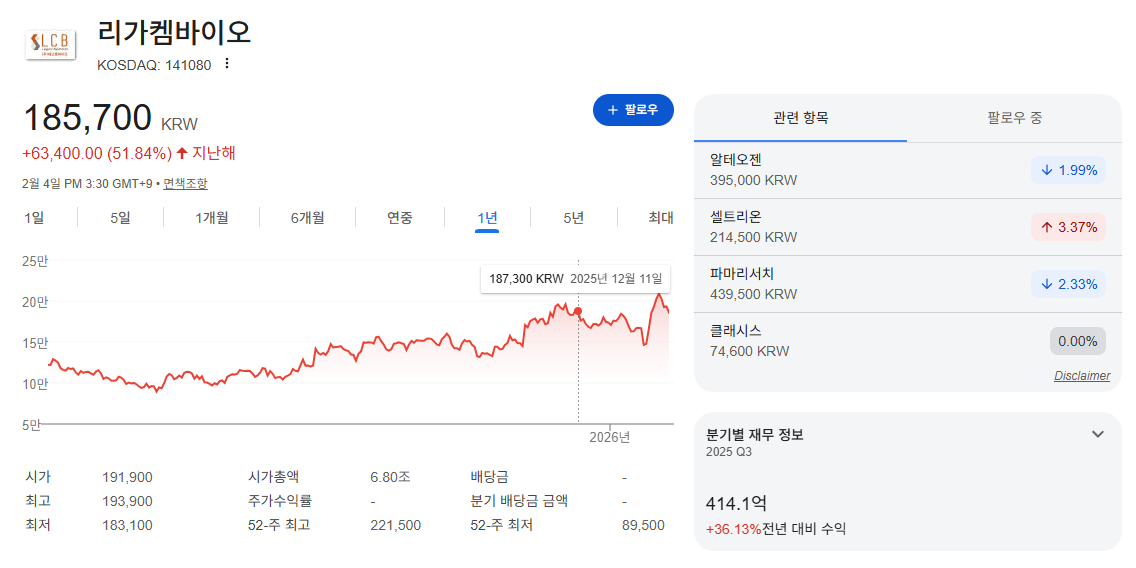Click the 최저 value 183,100

point(128,525)
